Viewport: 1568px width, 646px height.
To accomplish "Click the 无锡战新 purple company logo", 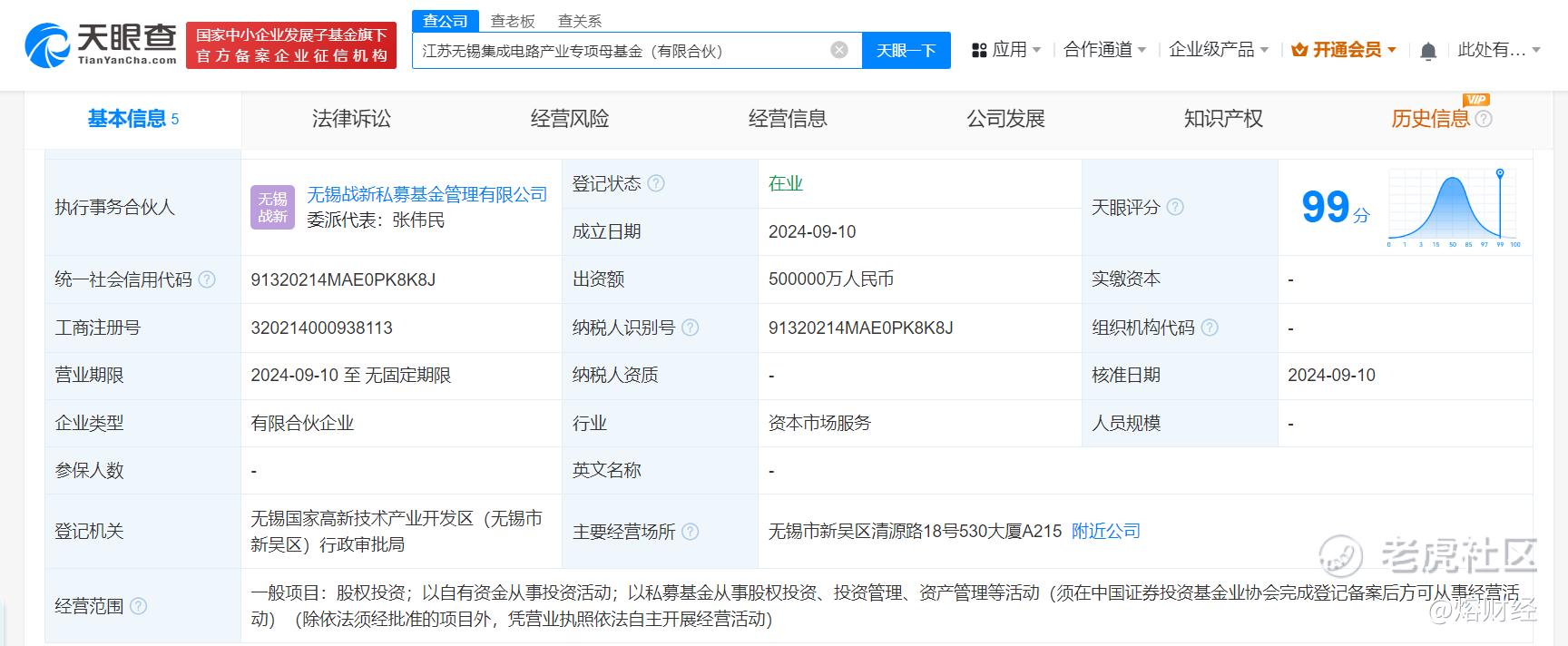I will point(272,207).
